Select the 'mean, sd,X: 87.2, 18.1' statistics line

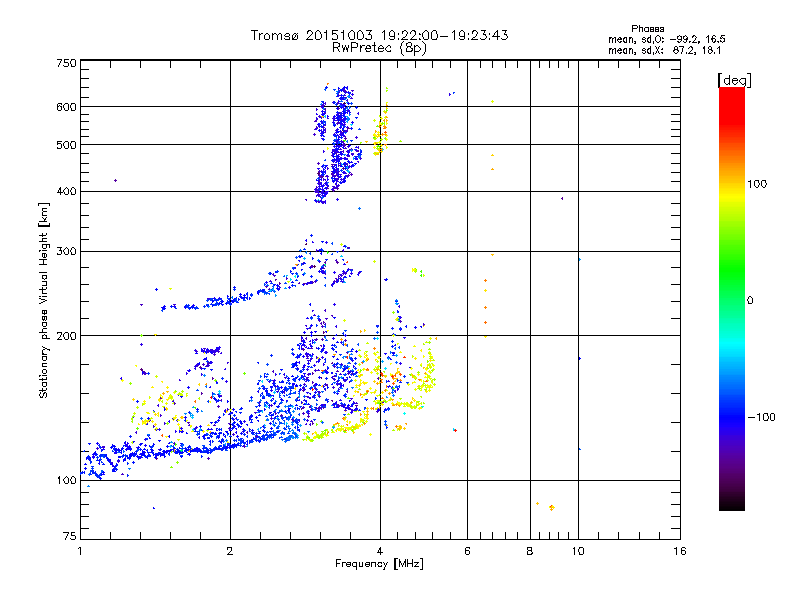click(x=664, y=50)
